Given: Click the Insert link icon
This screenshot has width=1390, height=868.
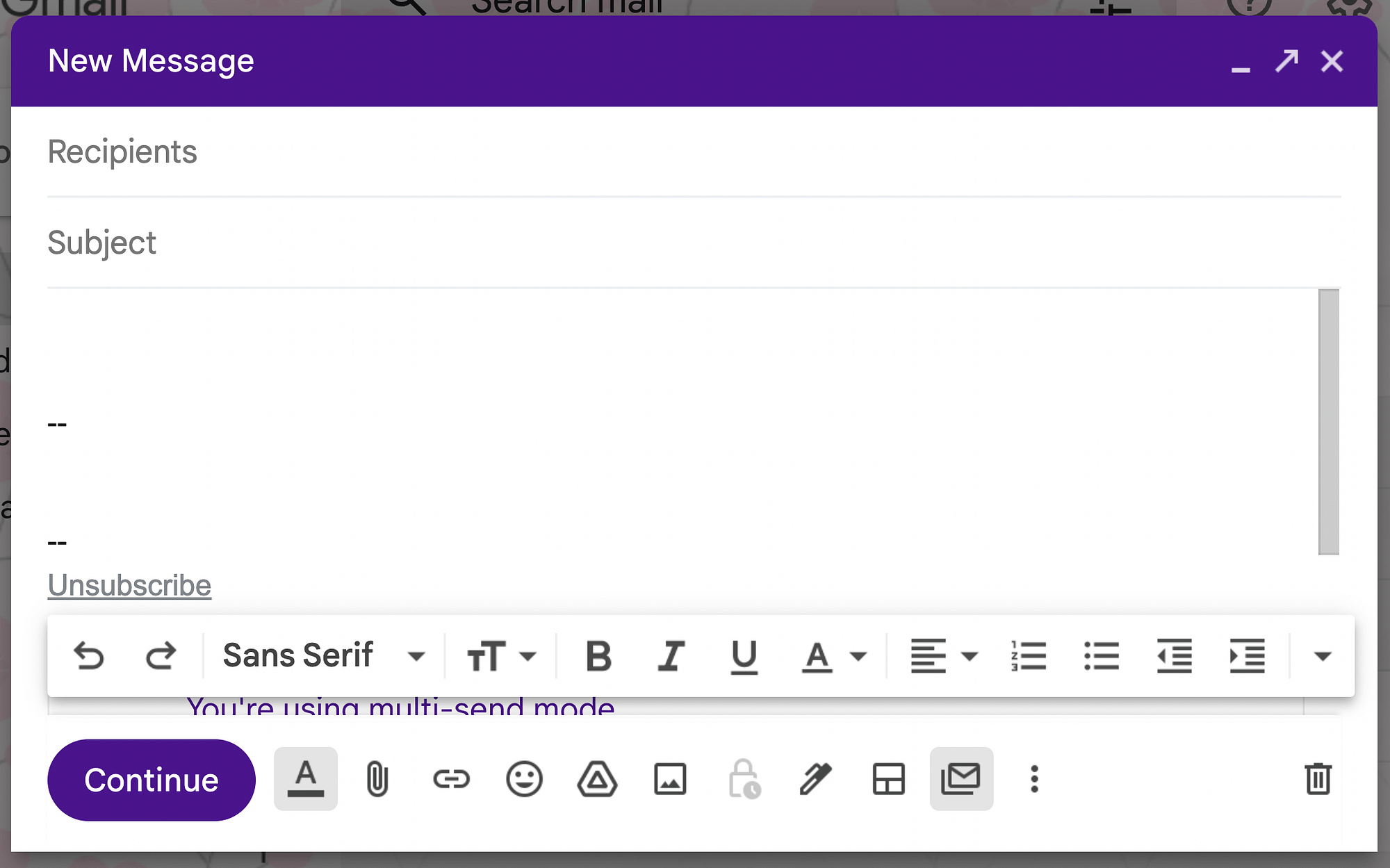Looking at the screenshot, I should click(x=451, y=779).
